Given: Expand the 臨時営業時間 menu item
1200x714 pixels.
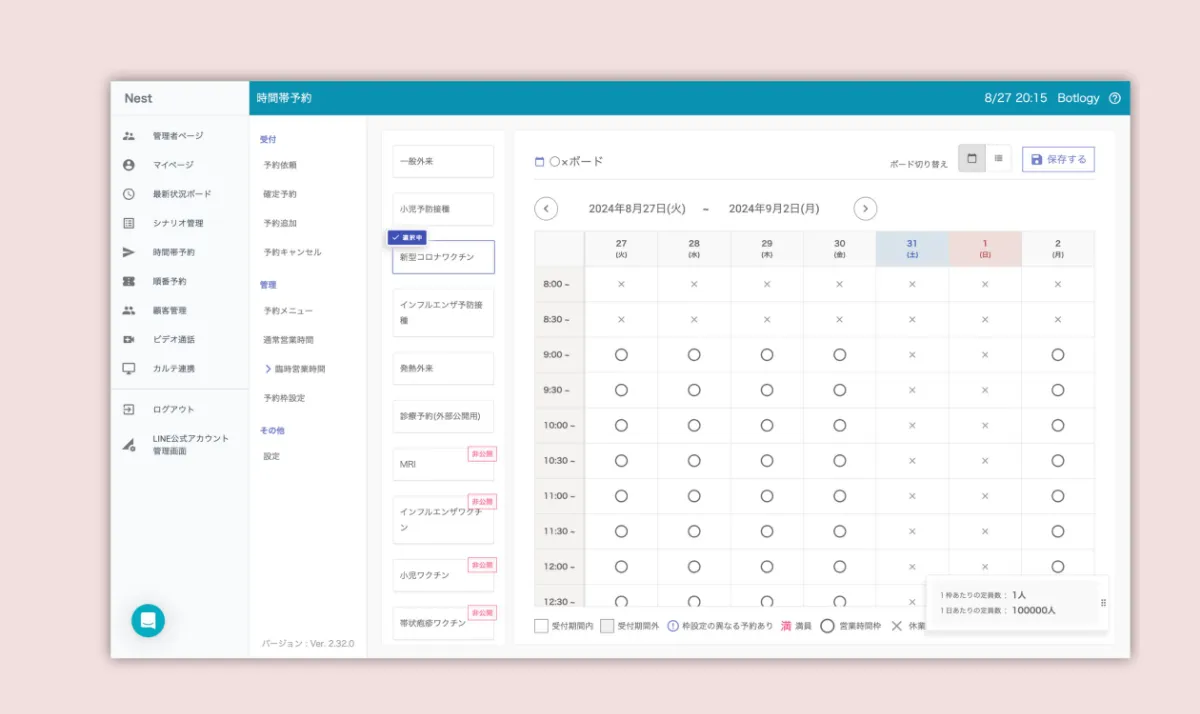Looking at the screenshot, I should click(x=294, y=369).
